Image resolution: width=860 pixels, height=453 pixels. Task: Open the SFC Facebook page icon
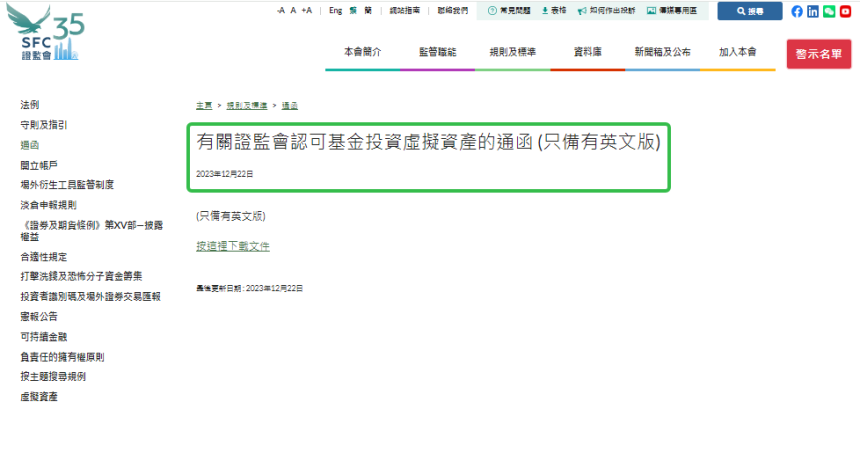click(797, 11)
